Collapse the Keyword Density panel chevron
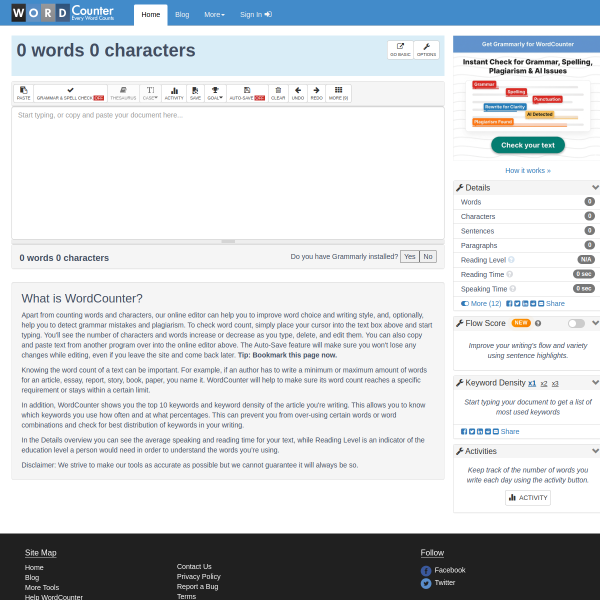 point(595,383)
